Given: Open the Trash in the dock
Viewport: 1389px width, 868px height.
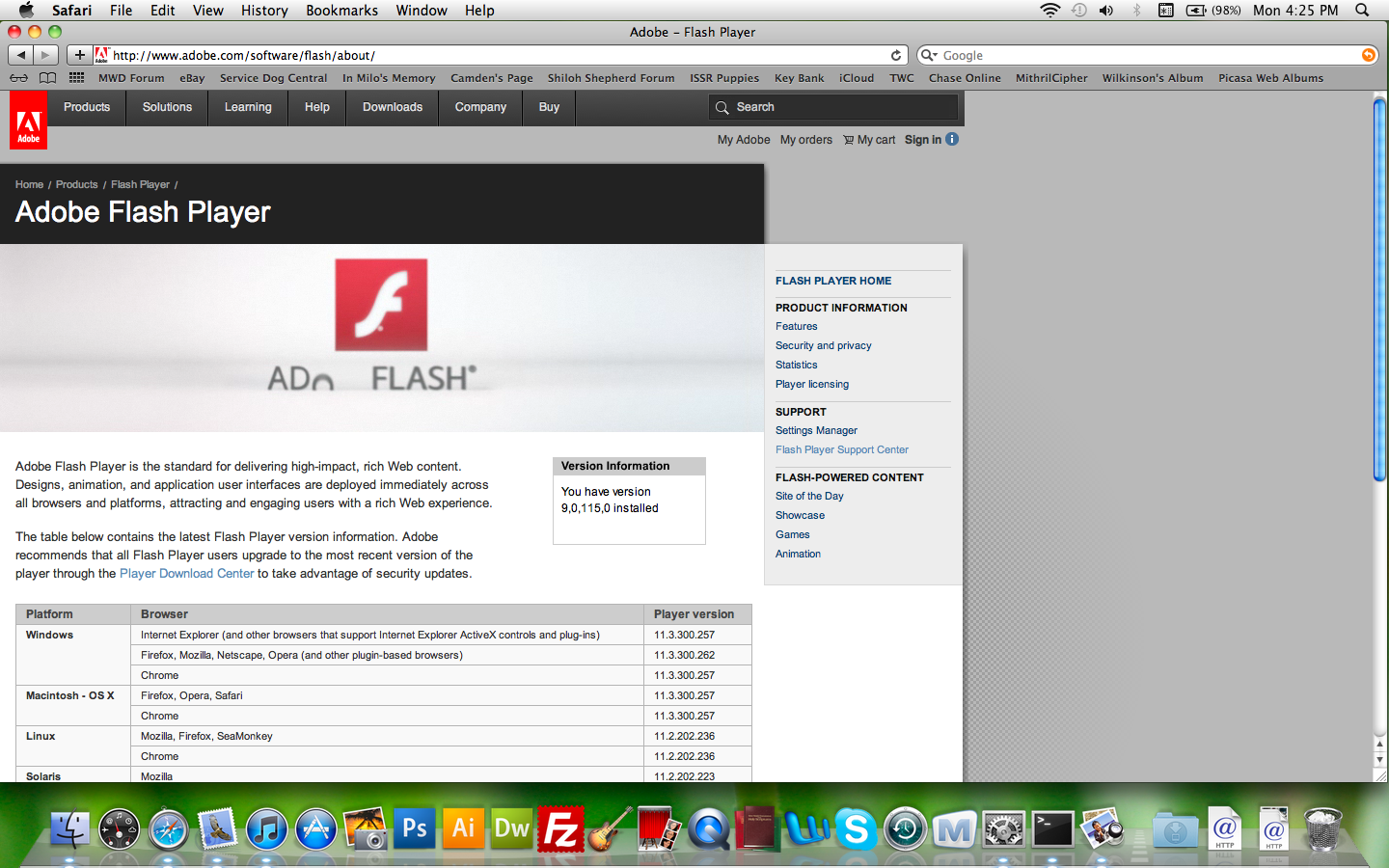Looking at the screenshot, I should click(x=1322, y=827).
